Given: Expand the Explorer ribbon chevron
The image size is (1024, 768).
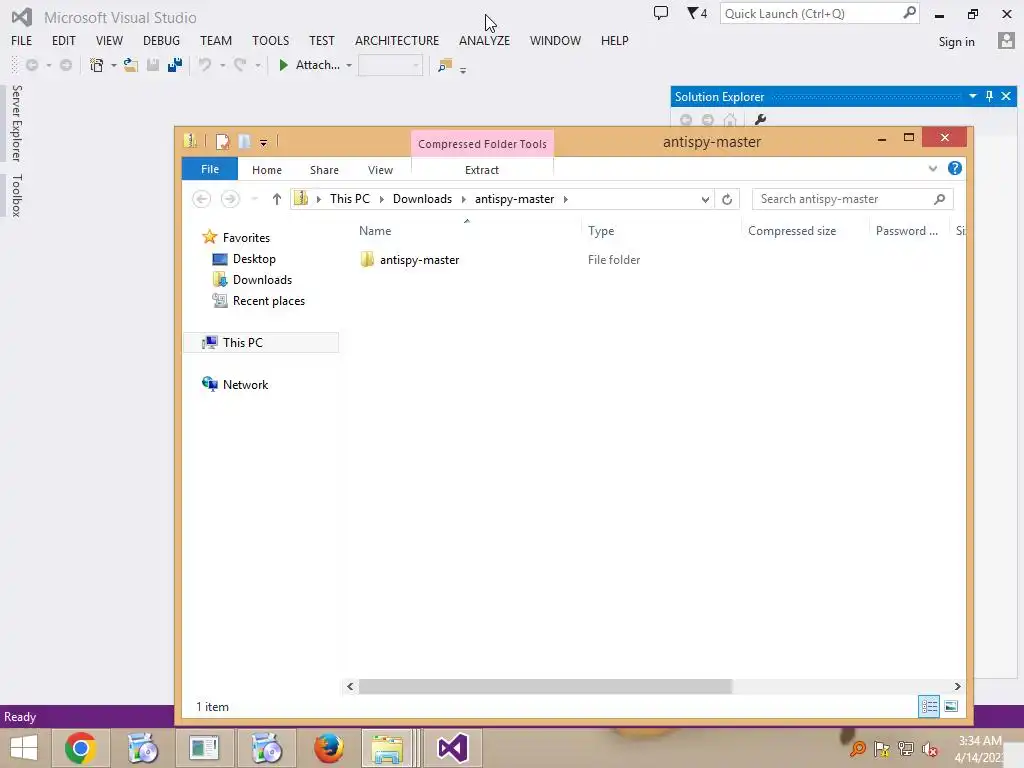Looking at the screenshot, I should [933, 168].
